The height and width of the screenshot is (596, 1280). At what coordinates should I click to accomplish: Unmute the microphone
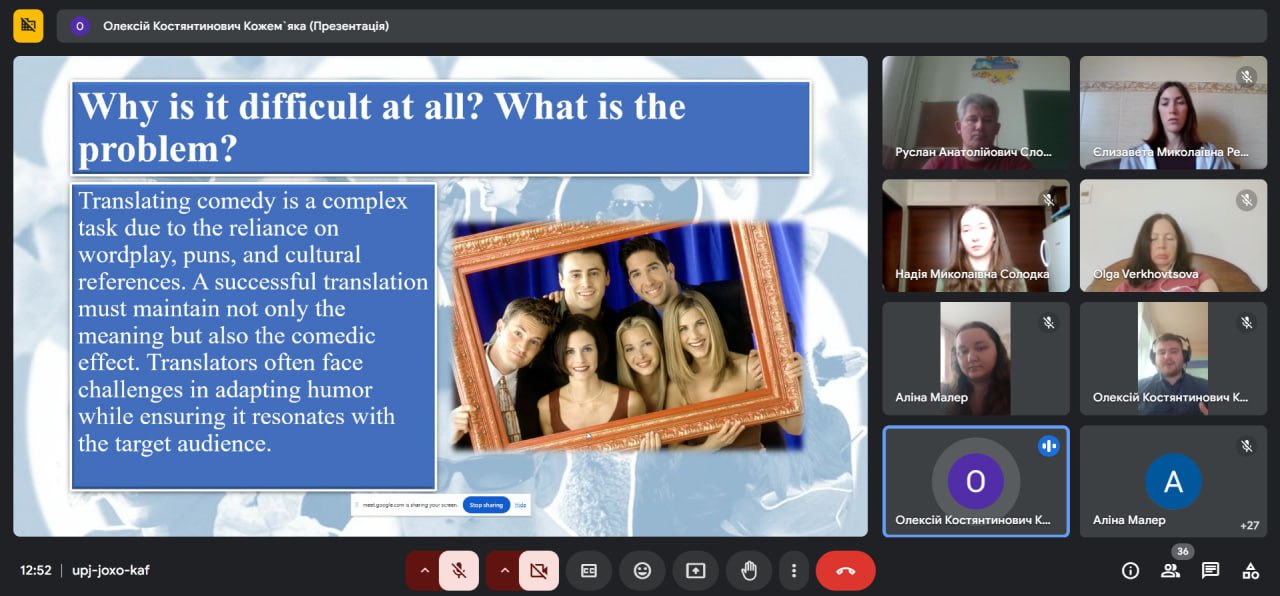click(x=459, y=571)
